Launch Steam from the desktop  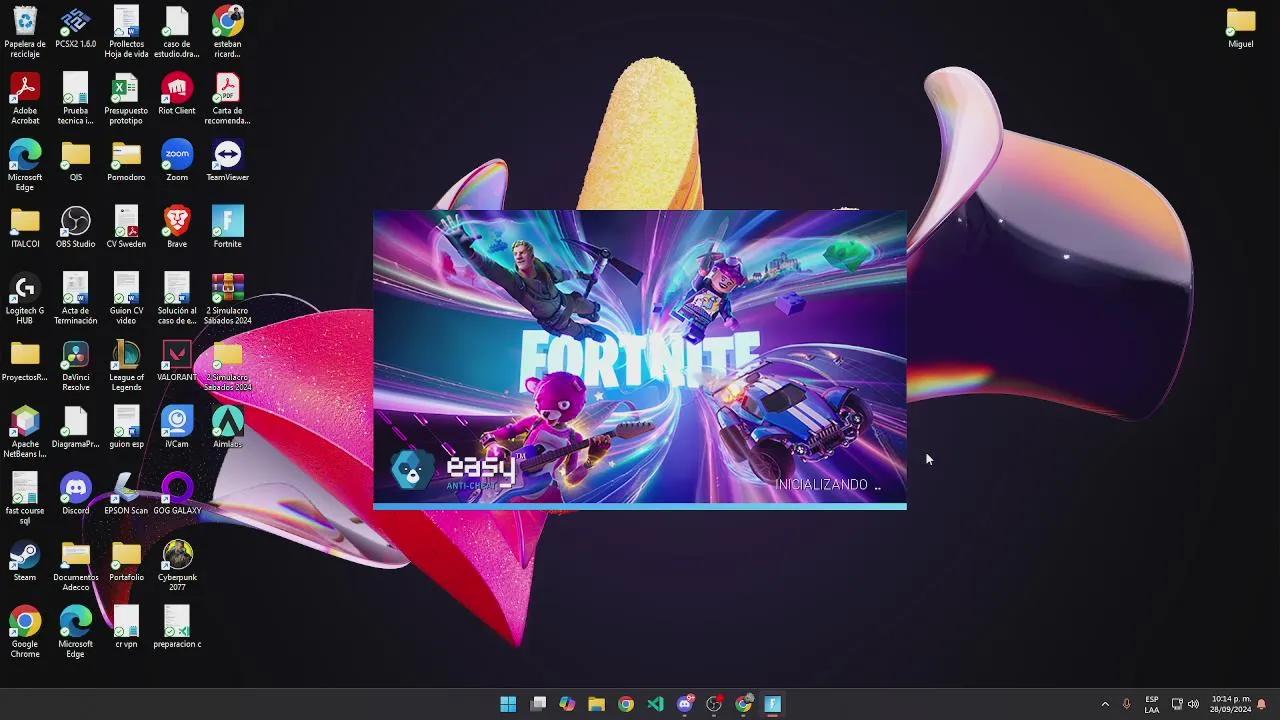coord(25,562)
